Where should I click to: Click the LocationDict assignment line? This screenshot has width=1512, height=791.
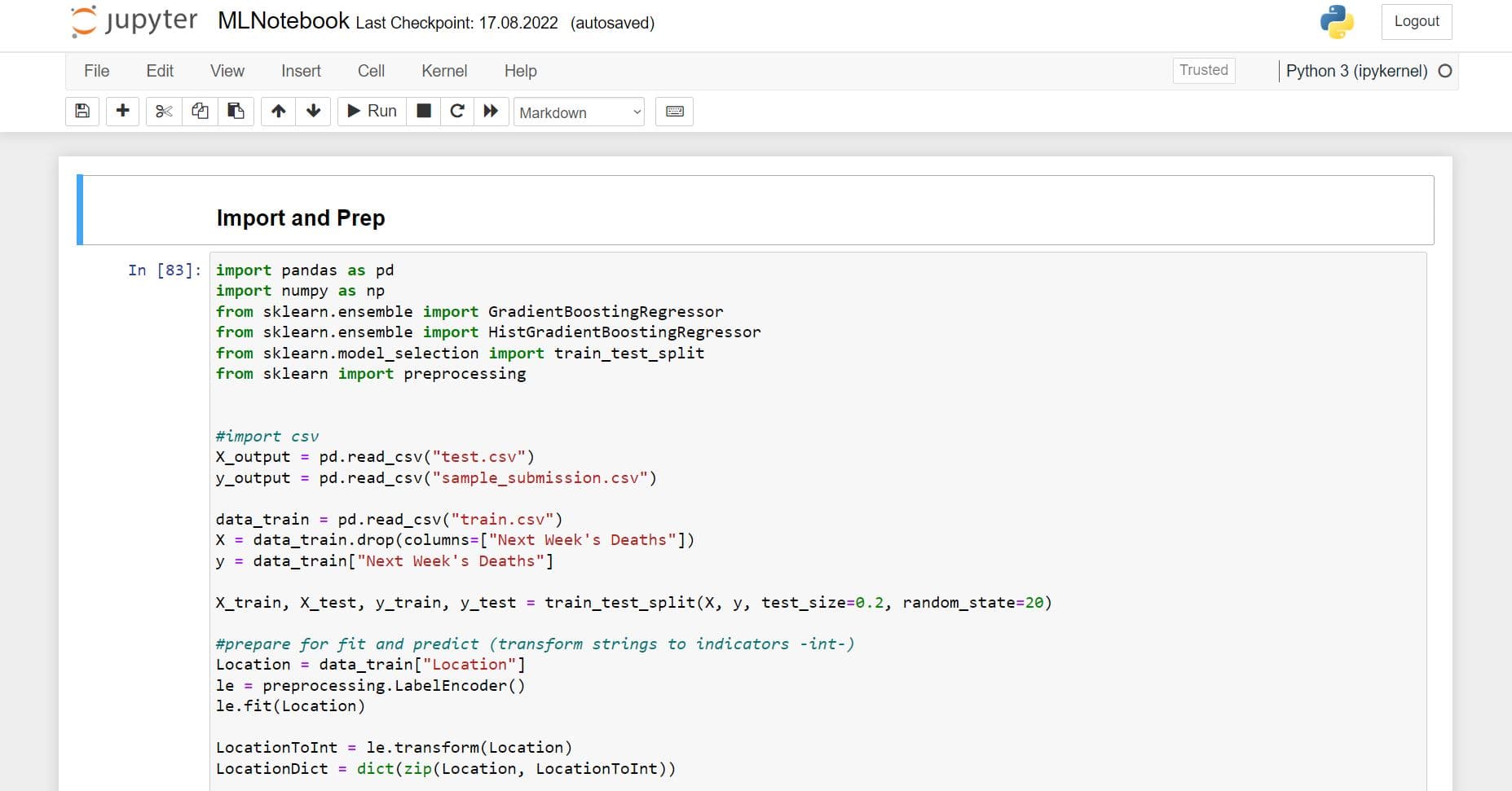[x=445, y=769]
